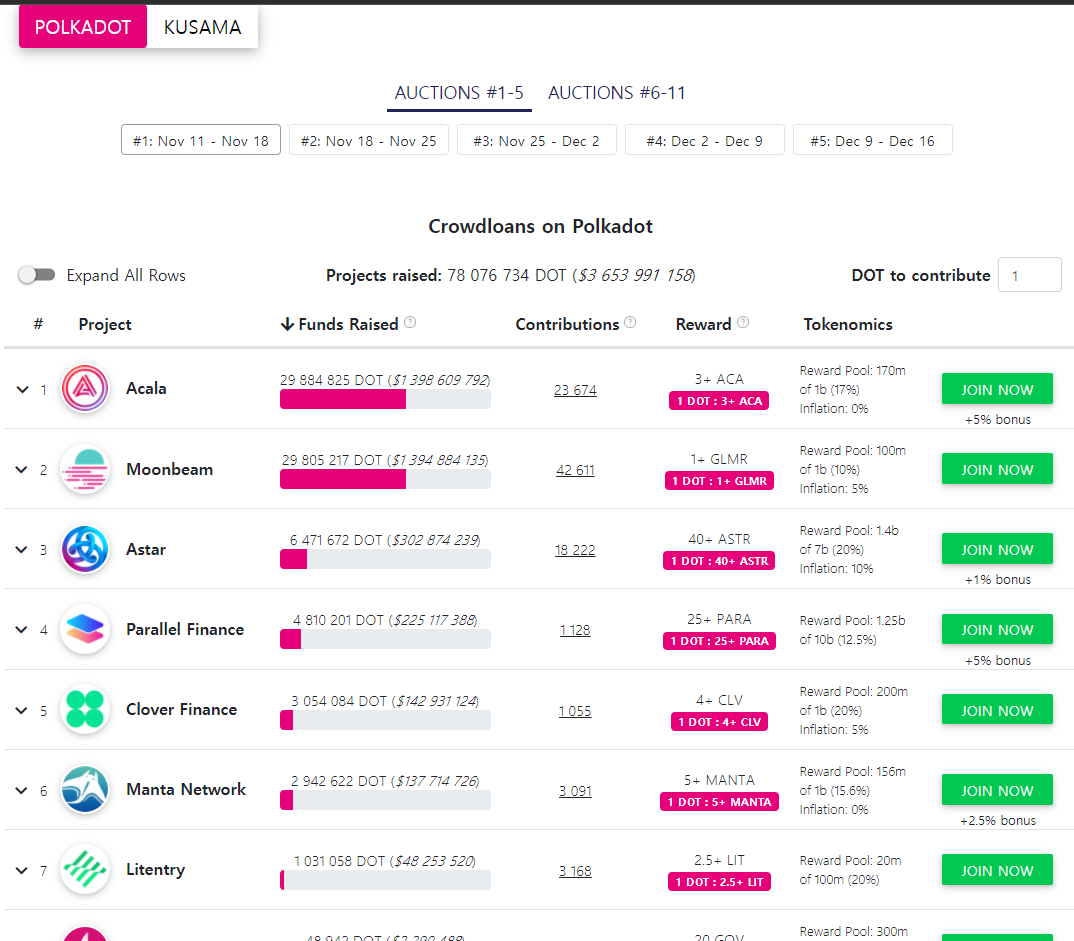Select auction #1: Nov 11 - Nov 18
This screenshot has width=1074, height=941.
point(201,140)
